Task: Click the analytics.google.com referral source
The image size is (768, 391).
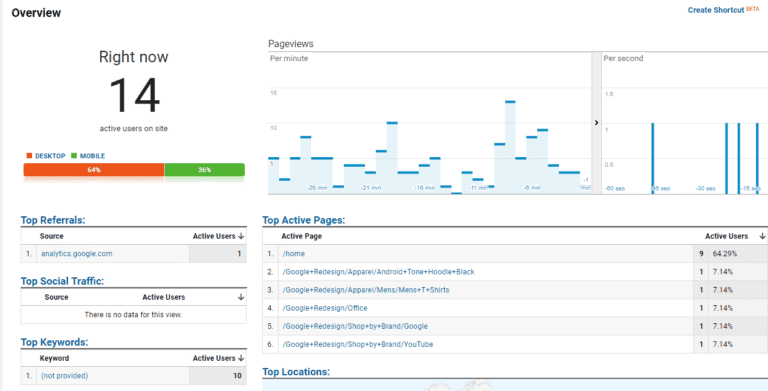Action: (x=76, y=254)
